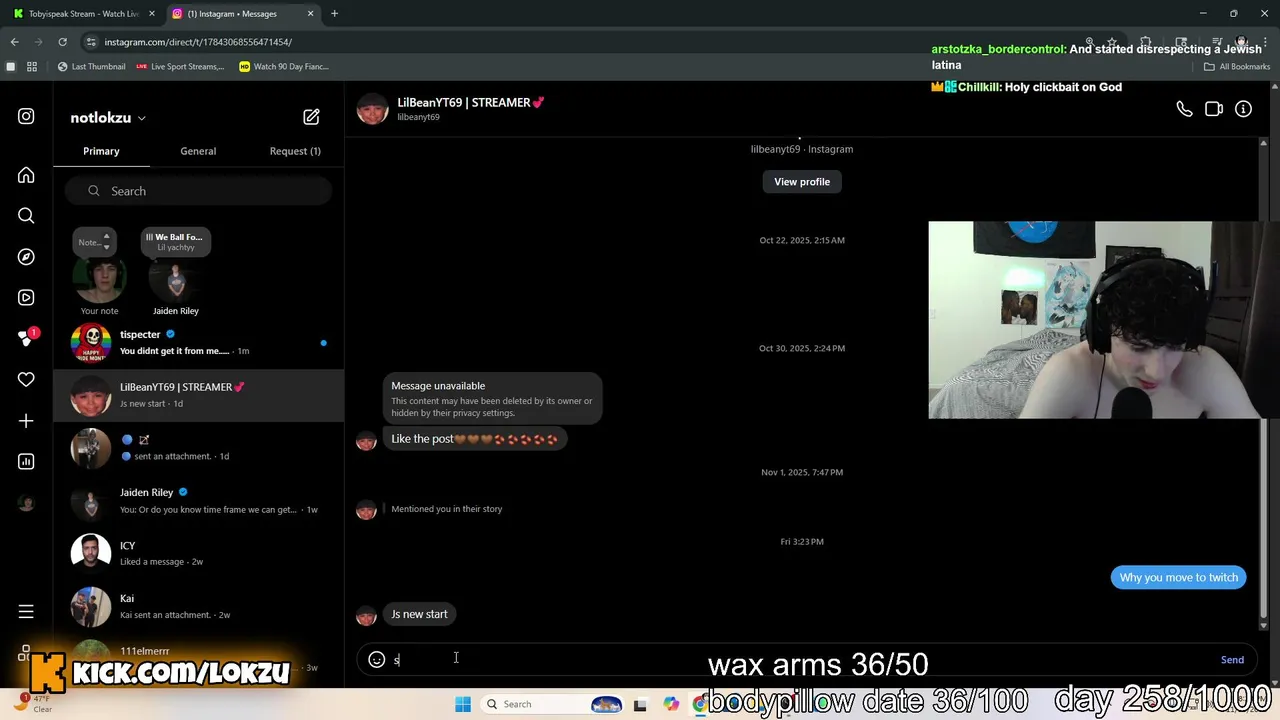Open profile avatar in left sidebar
Image resolution: width=1280 pixels, height=720 pixels.
coord(26,503)
